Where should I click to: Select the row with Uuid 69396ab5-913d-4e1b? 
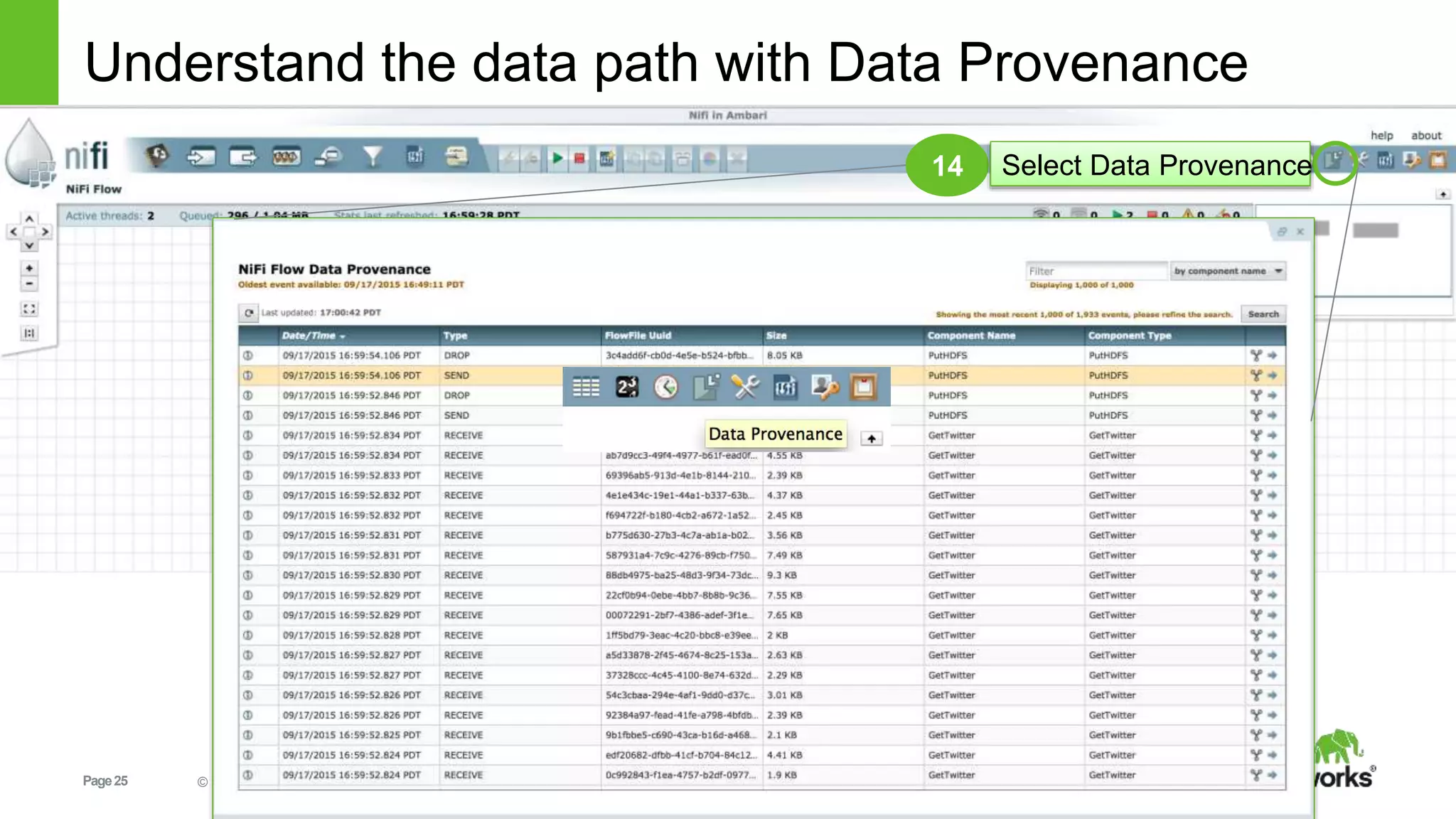pos(762,475)
